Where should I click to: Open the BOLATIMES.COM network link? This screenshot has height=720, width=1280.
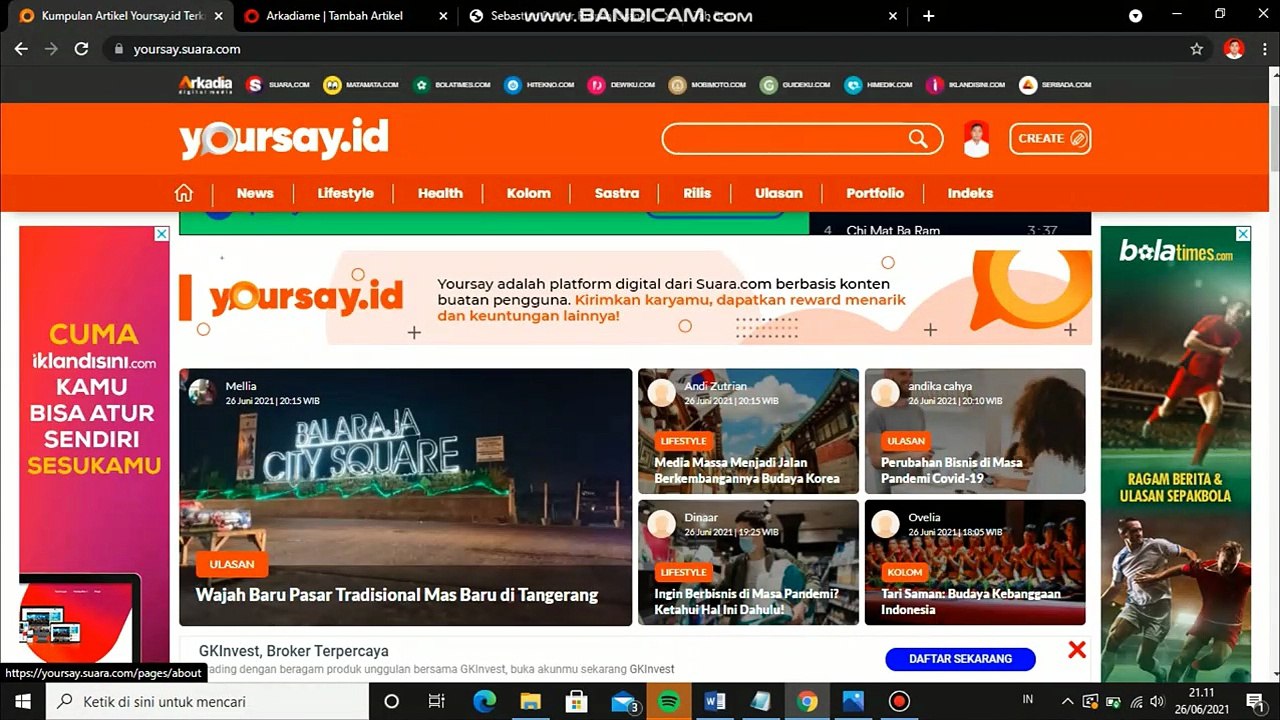(x=452, y=85)
